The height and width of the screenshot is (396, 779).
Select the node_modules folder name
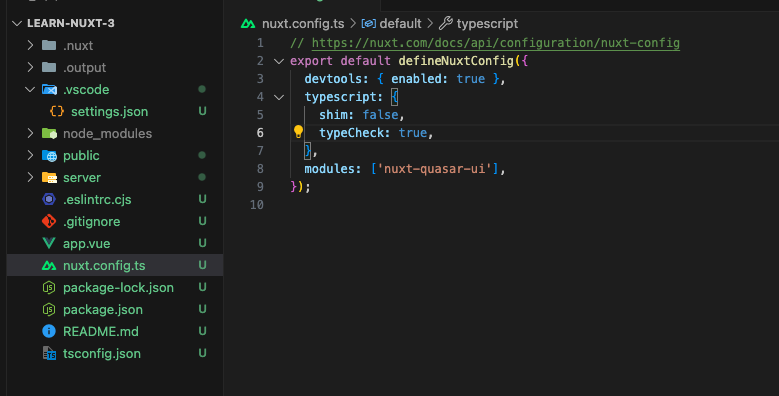107,133
